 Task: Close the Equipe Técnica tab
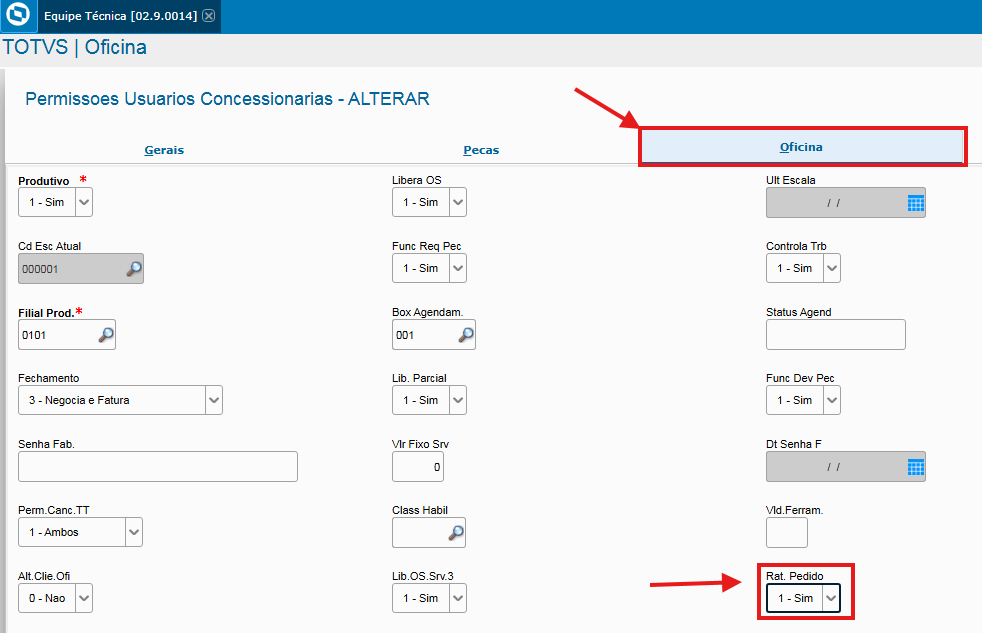[208, 16]
